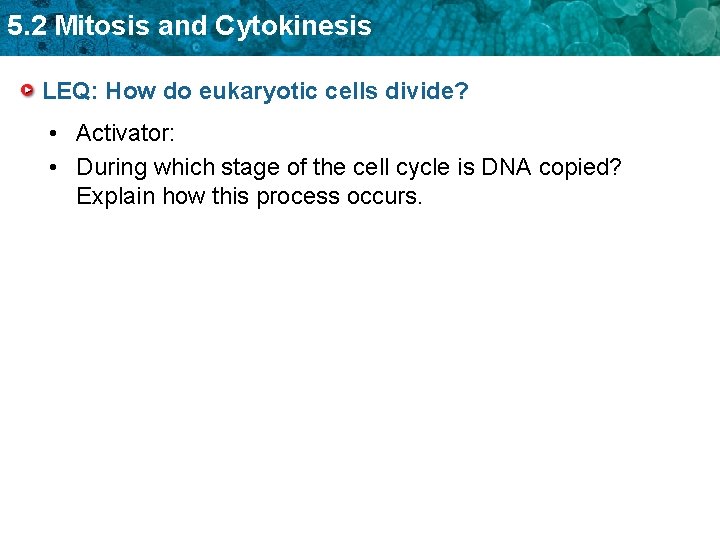Click the section number 5.2 in title

[25, 26]
